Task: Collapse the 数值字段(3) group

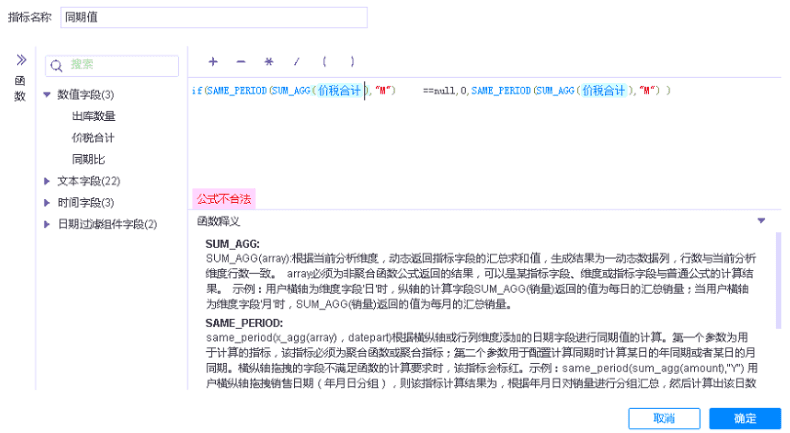Action: (x=47, y=94)
